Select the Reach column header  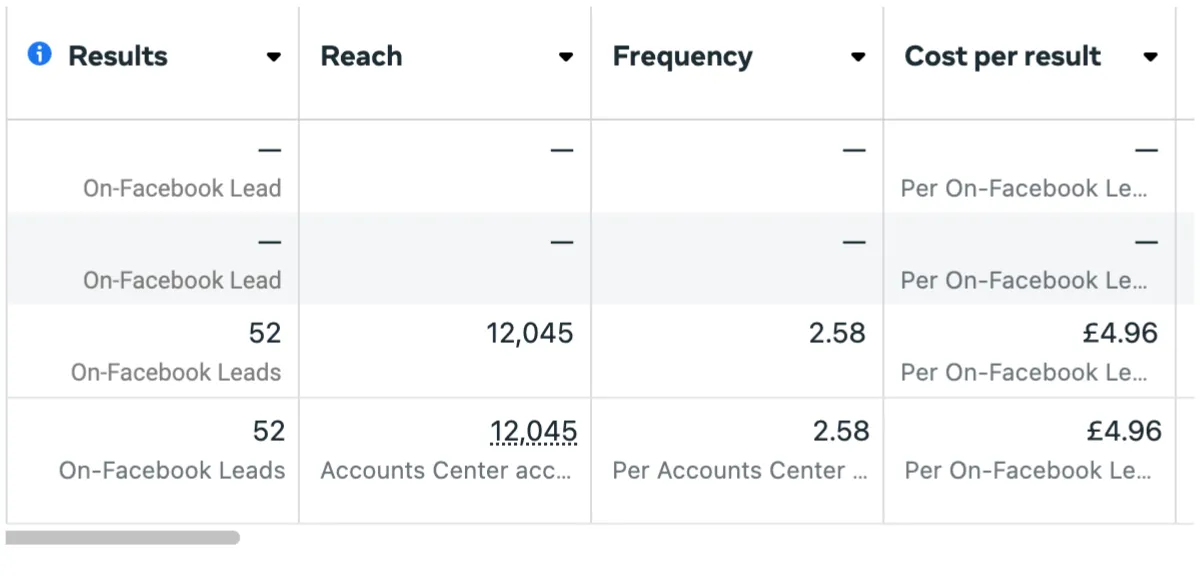point(361,56)
